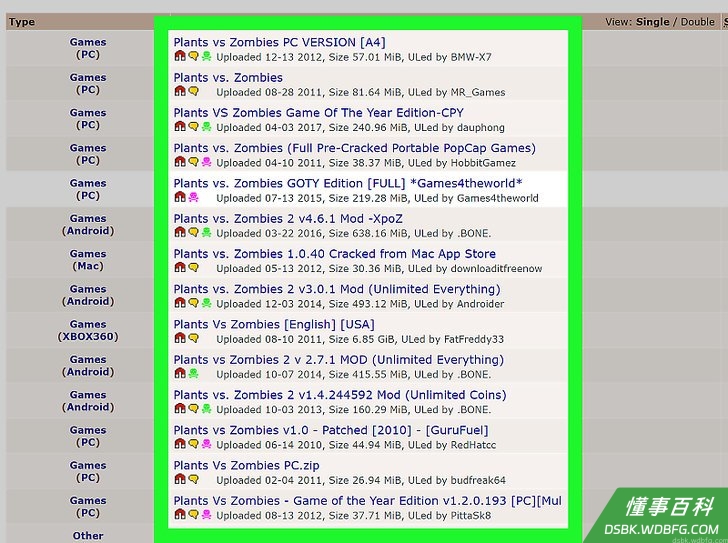
Task: Open Games category beside XBOX360 row
Action: click(88, 324)
